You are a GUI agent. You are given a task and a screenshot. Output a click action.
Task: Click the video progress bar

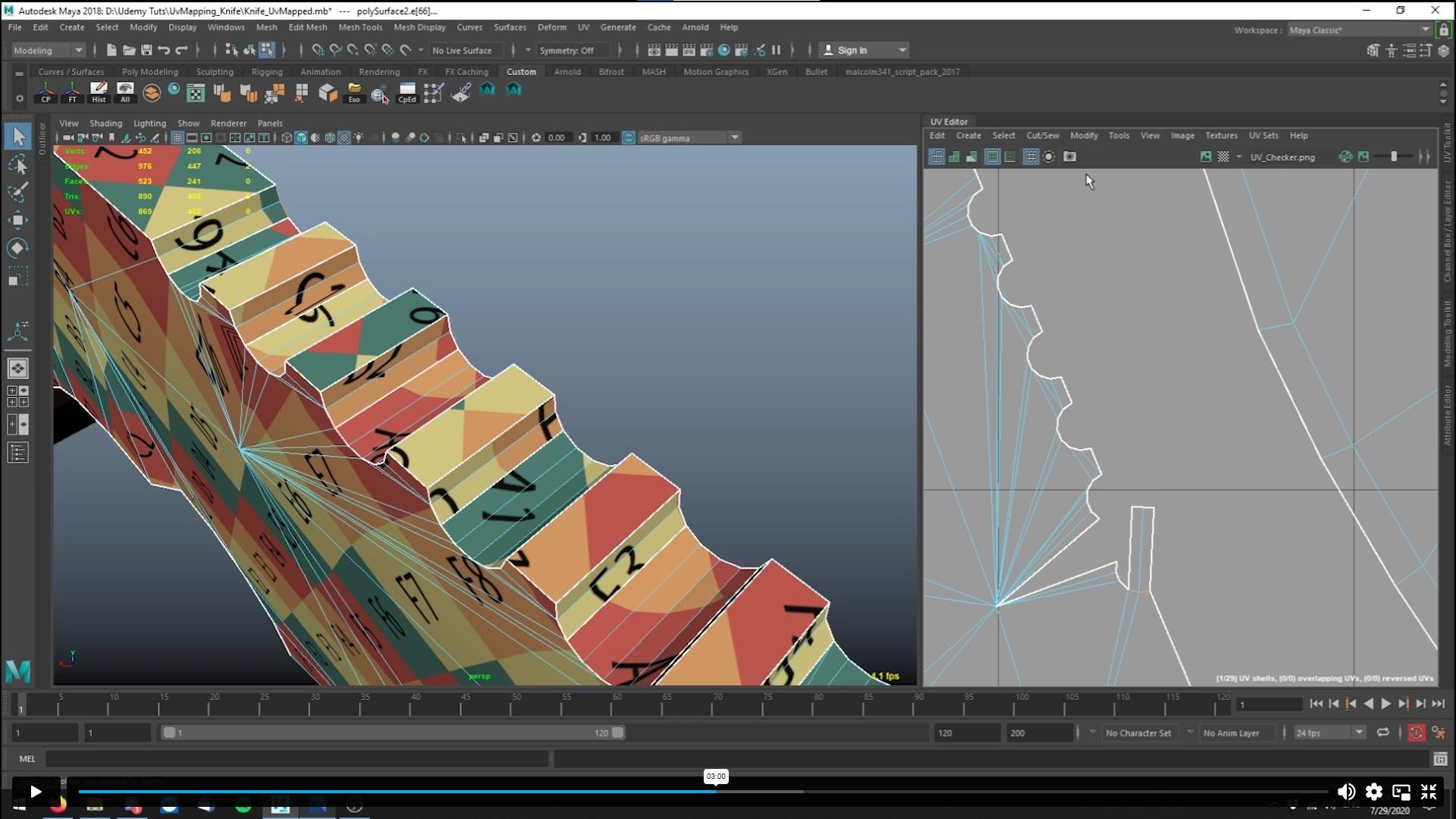click(703, 792)
